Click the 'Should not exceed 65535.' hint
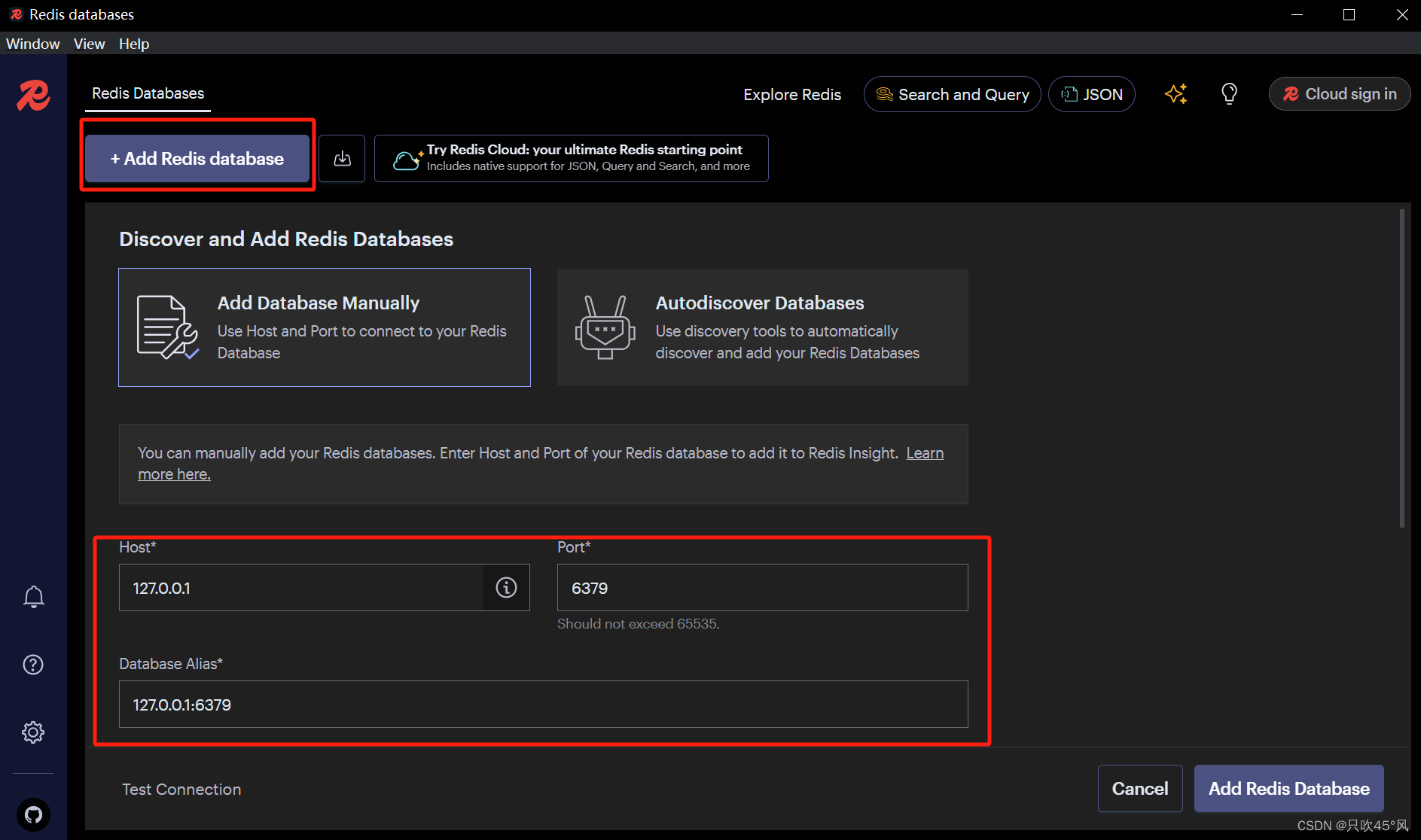 point(639,624)
